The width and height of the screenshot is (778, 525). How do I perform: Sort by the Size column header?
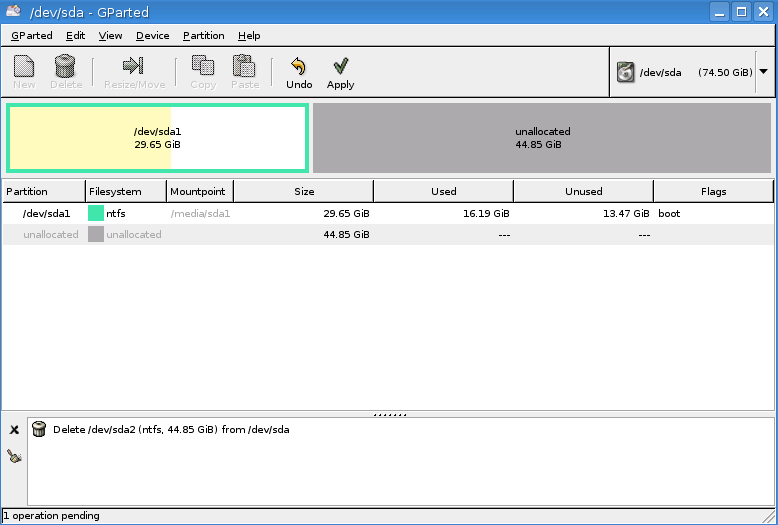(x=304, y=192)
